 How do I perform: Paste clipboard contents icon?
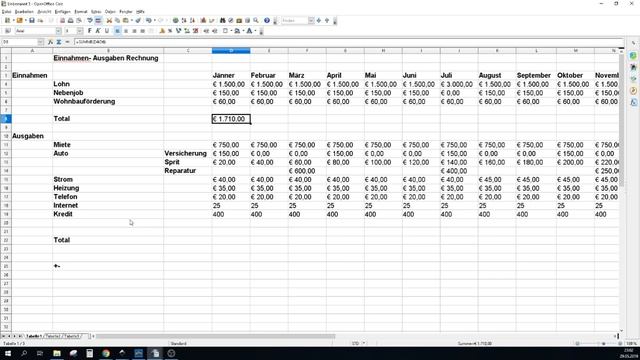coord(126,20)
